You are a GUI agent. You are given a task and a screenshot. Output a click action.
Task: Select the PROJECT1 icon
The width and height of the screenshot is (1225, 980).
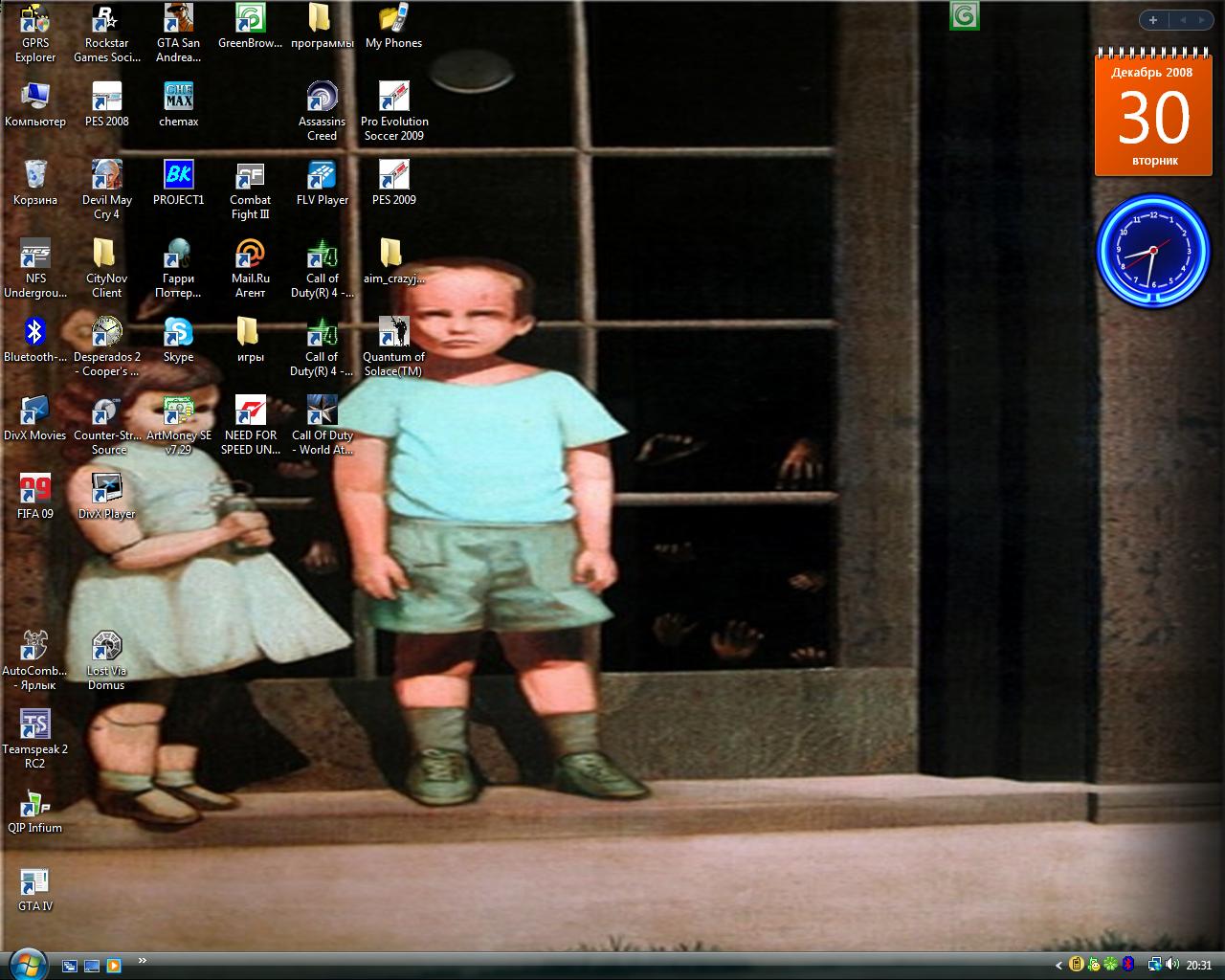pyautogui.click(x=179, y=183)
